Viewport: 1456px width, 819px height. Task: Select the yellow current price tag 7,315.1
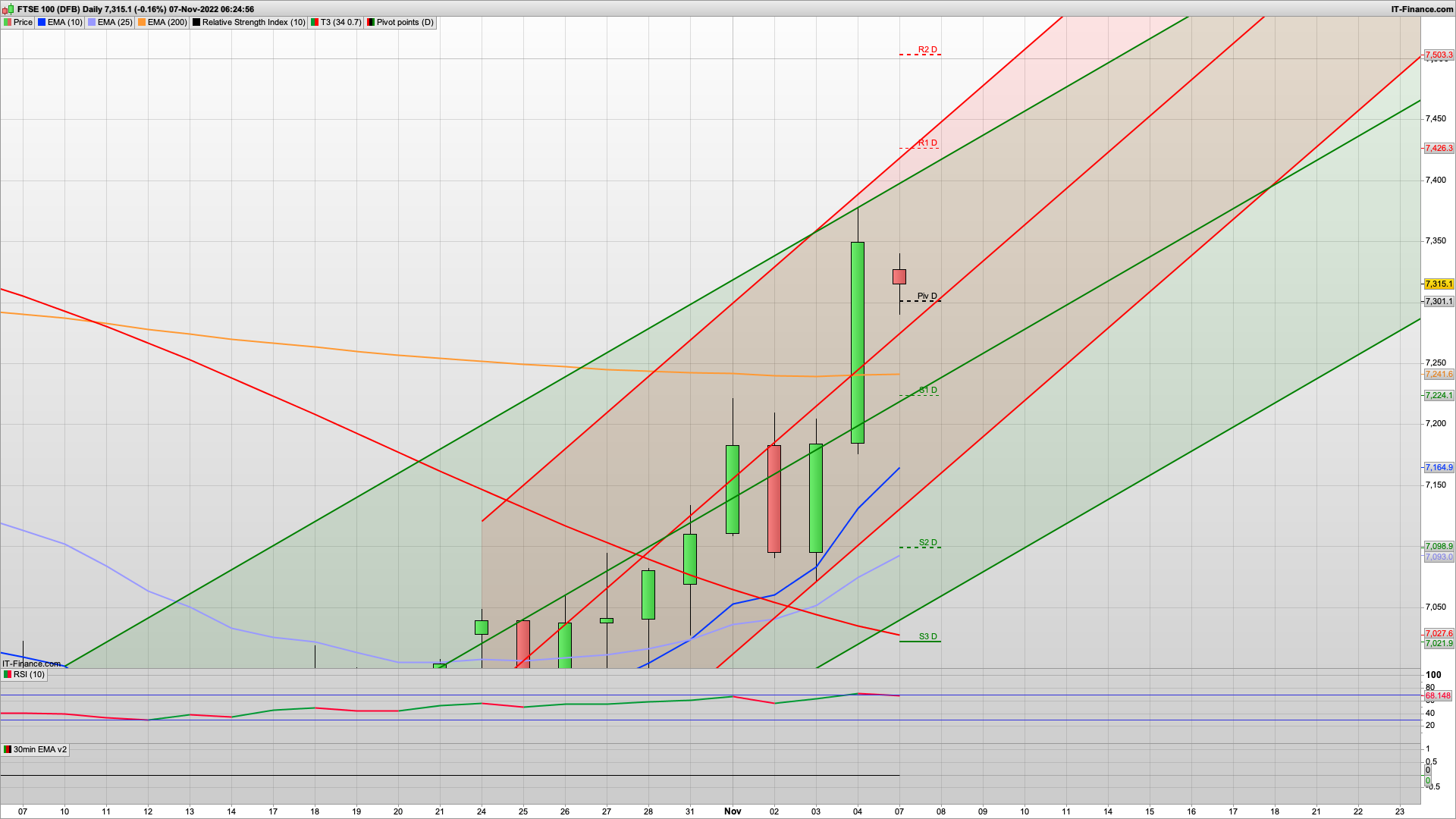click(1439, 284)
